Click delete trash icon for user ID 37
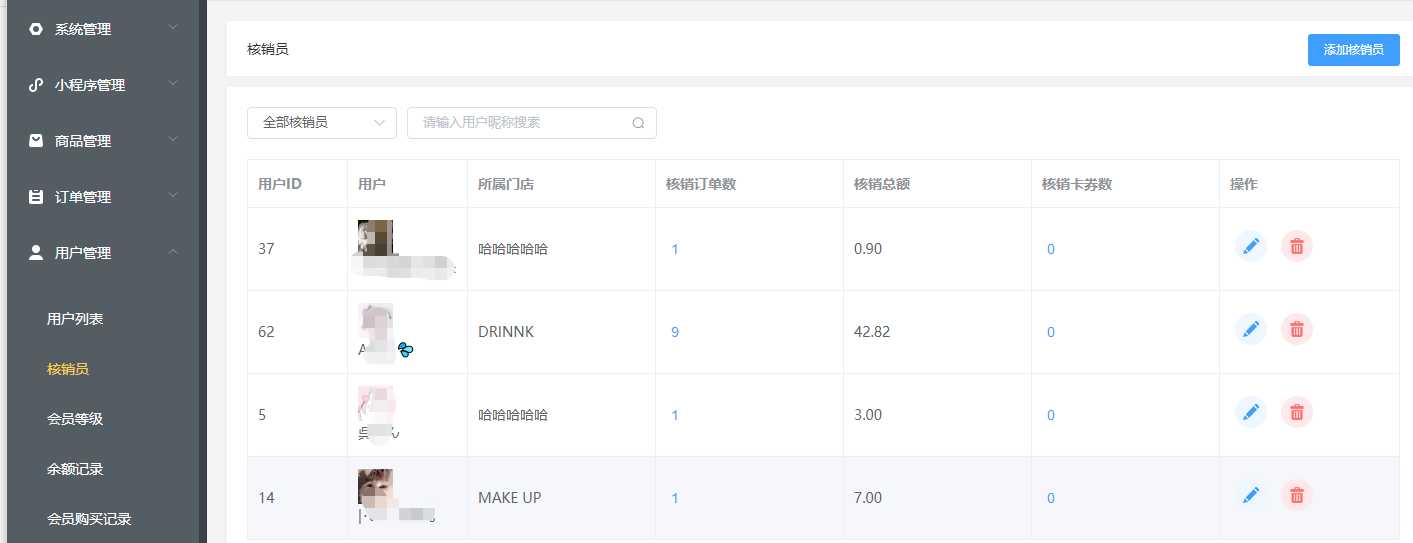 1296,247
